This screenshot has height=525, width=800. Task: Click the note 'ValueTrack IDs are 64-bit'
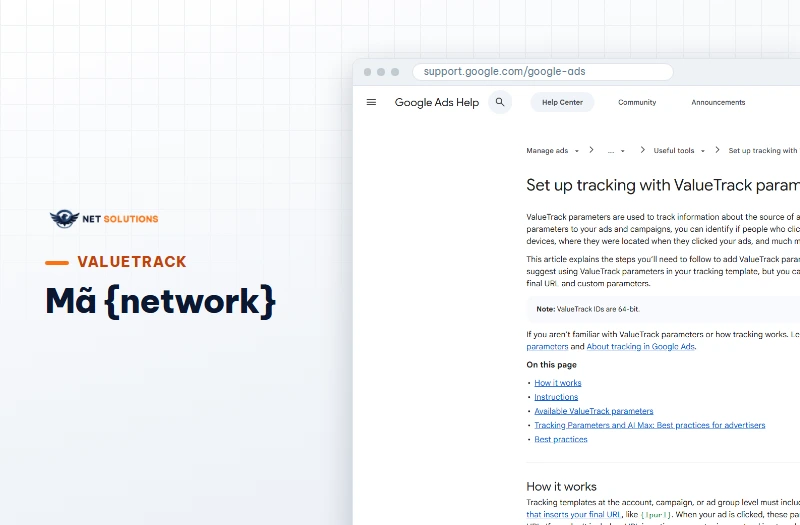click(588, 309)
